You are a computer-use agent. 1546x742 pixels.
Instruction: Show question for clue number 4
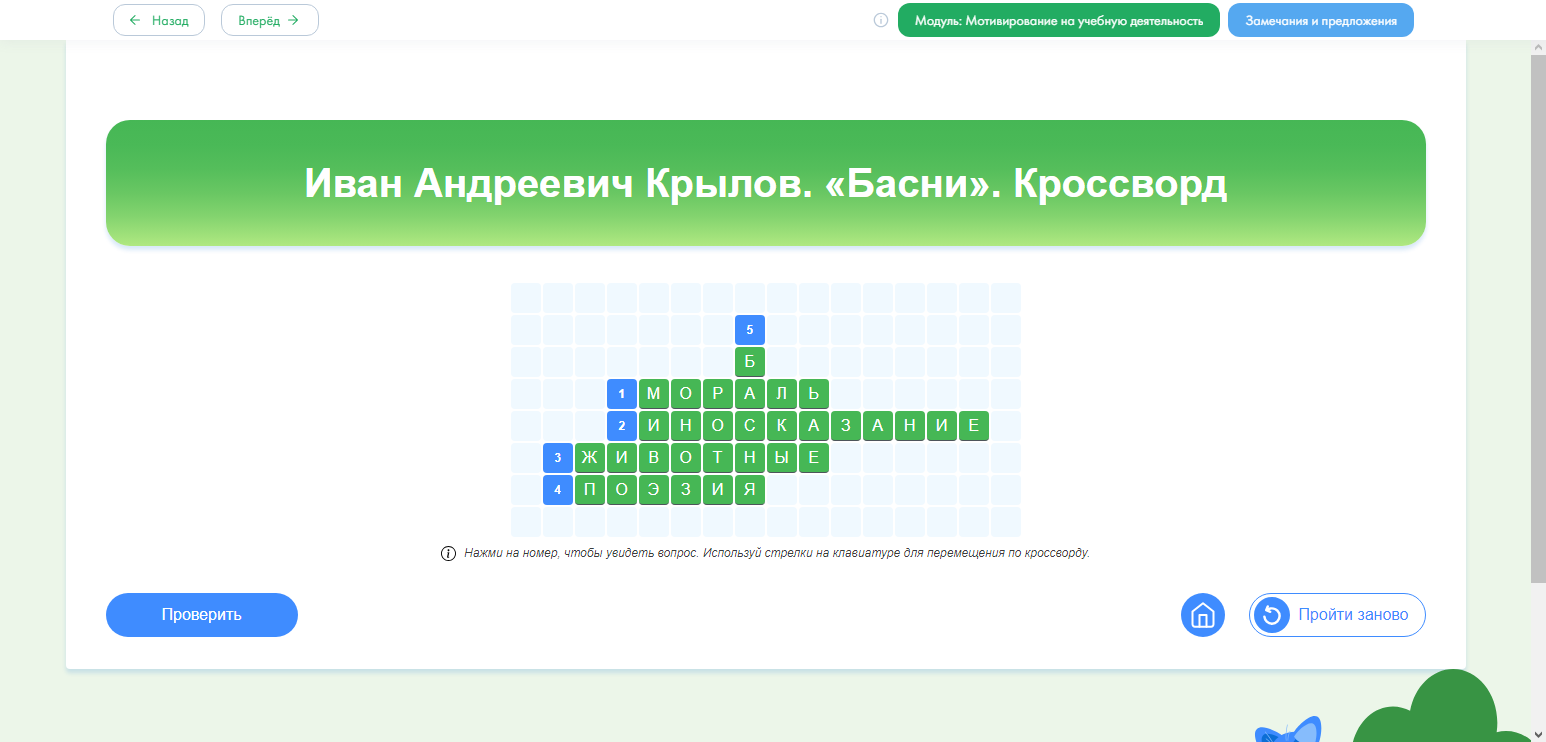pos(557,490)
